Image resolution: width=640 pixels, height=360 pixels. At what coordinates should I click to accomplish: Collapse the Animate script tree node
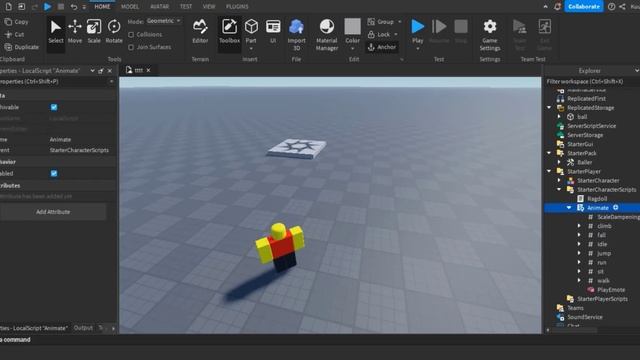click(569, 208)
